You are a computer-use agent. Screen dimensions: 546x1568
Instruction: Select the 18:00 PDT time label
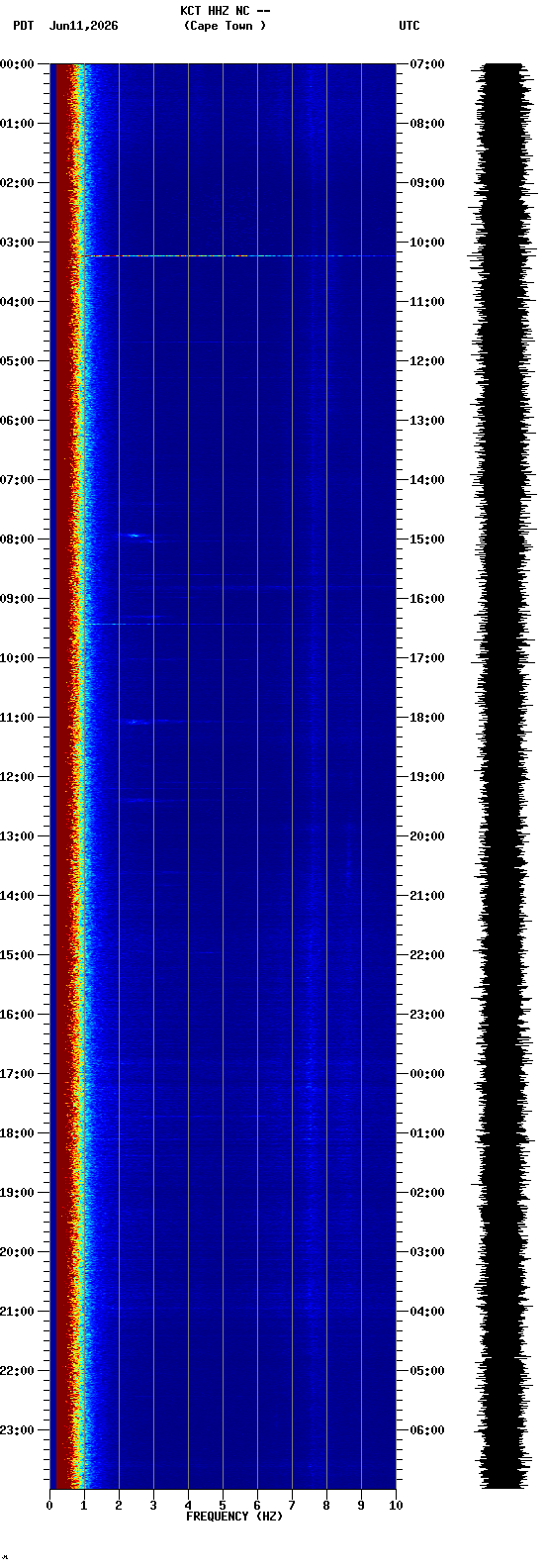17,1133
